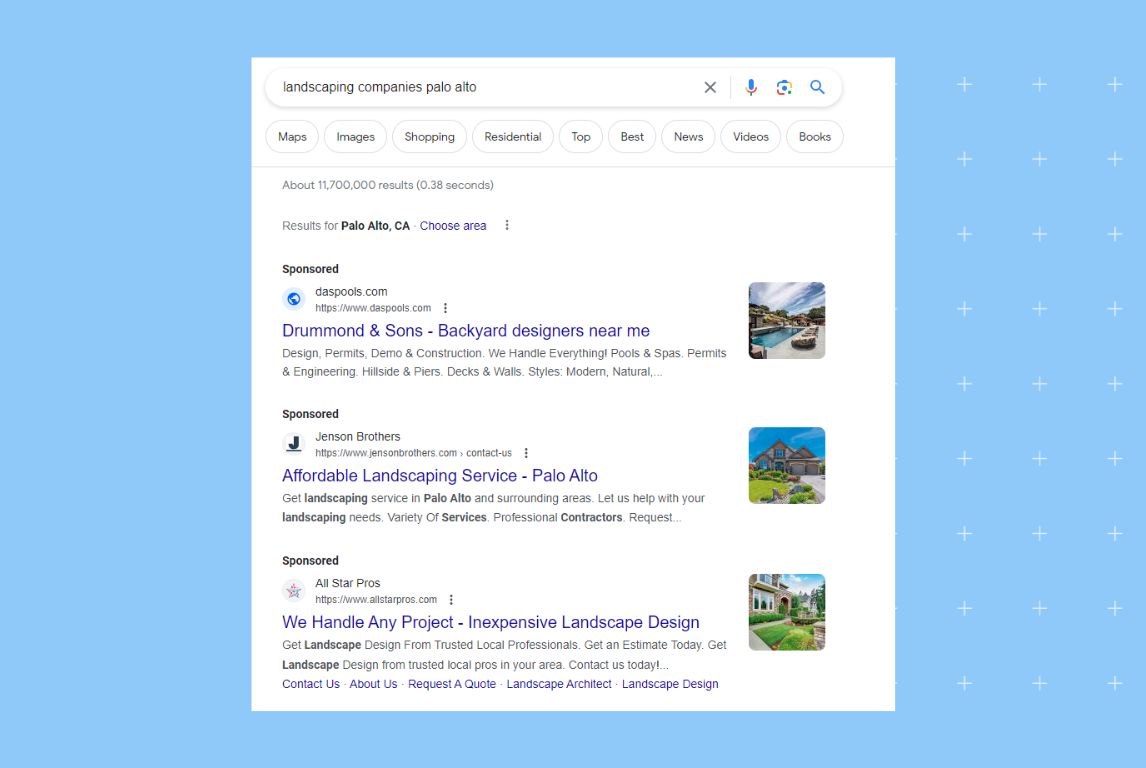Select the Residential filter chip
Image resolution: width=1146 pixels, height=768 pixels.
pyautogui.click(x=512, y=137)
